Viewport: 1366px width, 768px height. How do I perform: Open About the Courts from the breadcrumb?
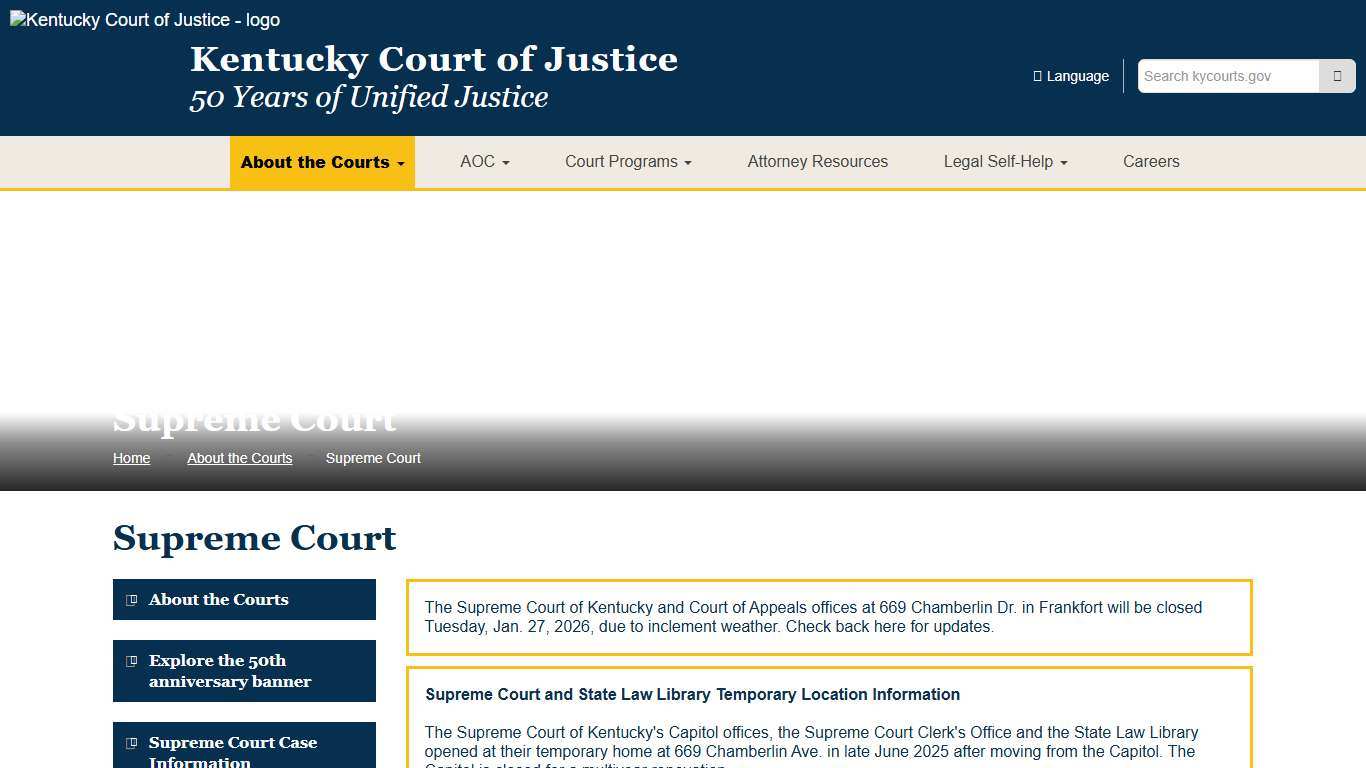(239, 458)
